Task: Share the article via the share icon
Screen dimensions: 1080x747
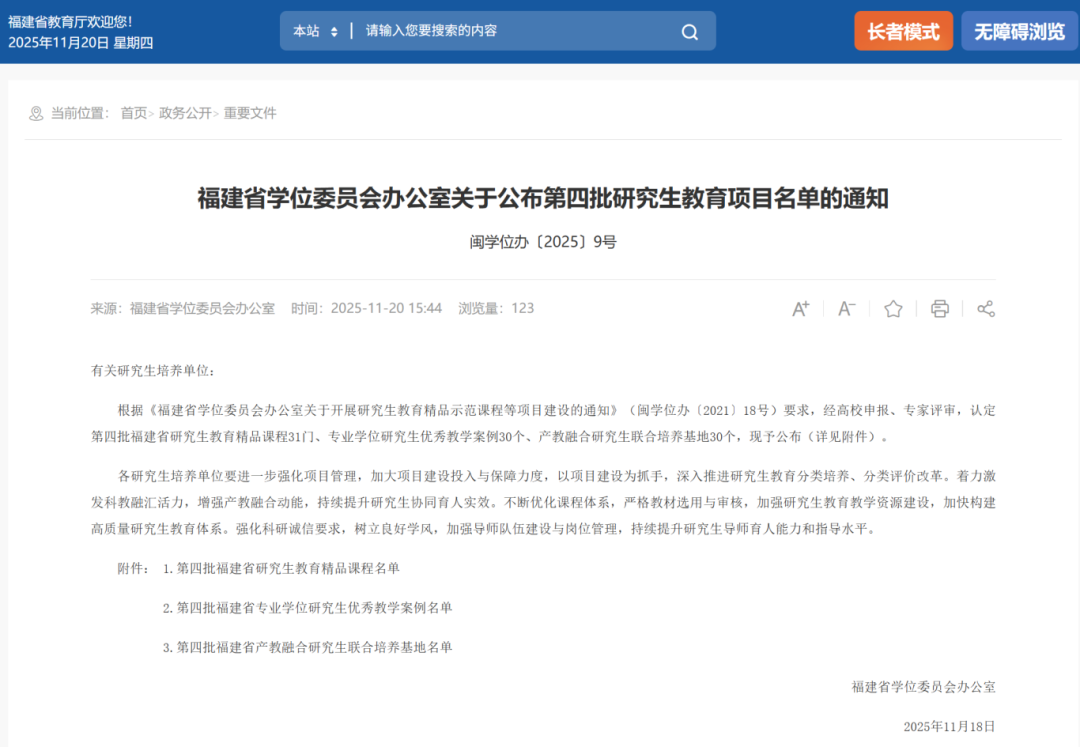Action: click(x=986, y=309)
